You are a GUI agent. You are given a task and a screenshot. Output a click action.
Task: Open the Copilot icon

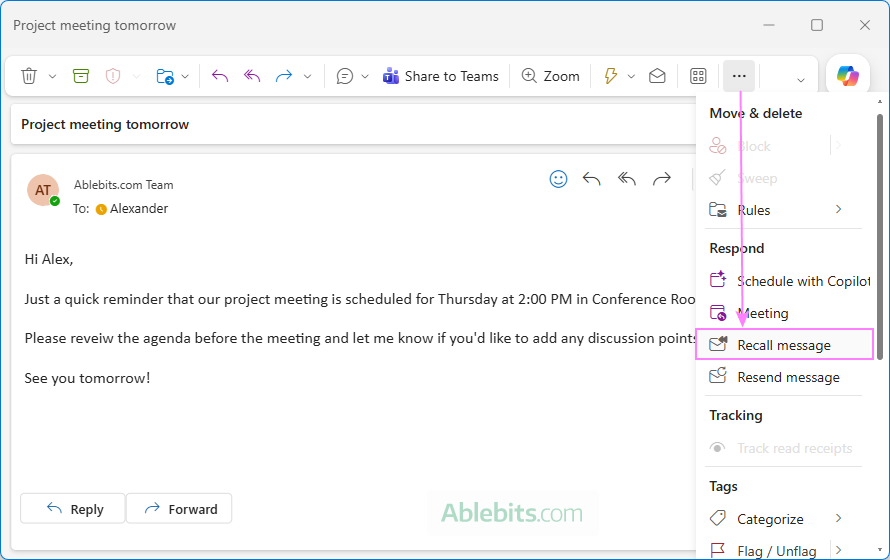point(847,76)
